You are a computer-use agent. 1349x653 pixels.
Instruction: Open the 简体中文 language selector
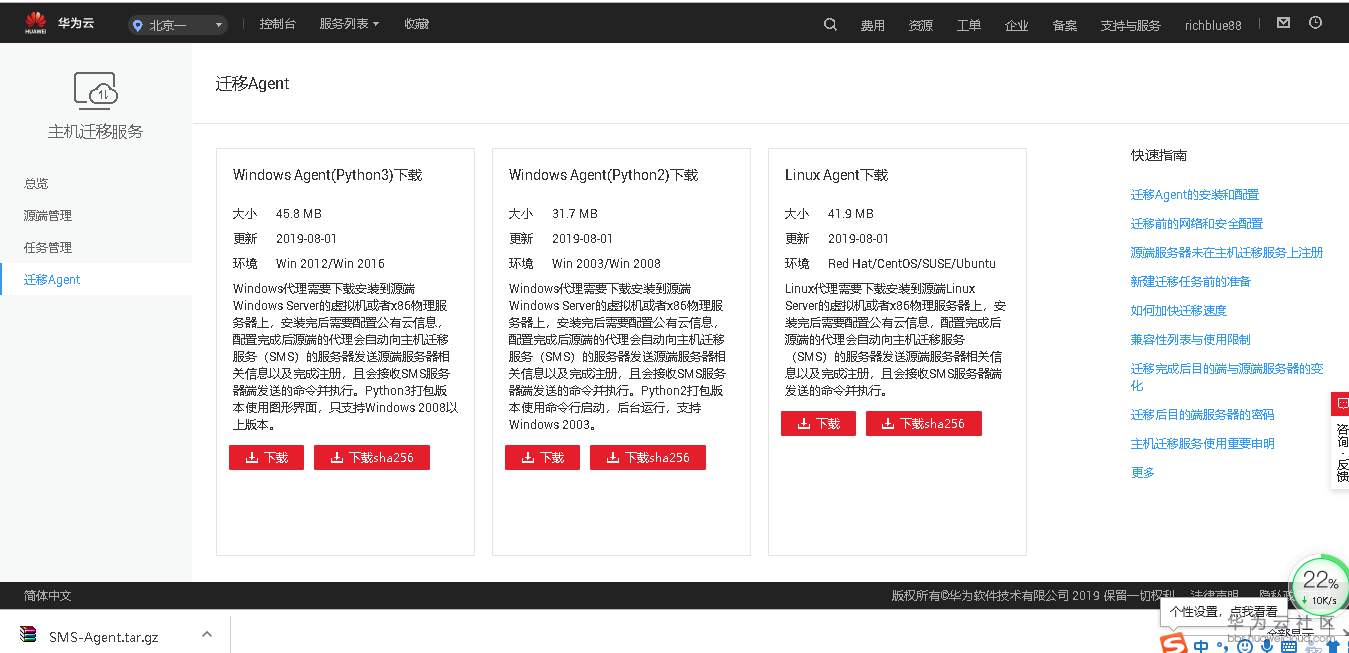48,596
